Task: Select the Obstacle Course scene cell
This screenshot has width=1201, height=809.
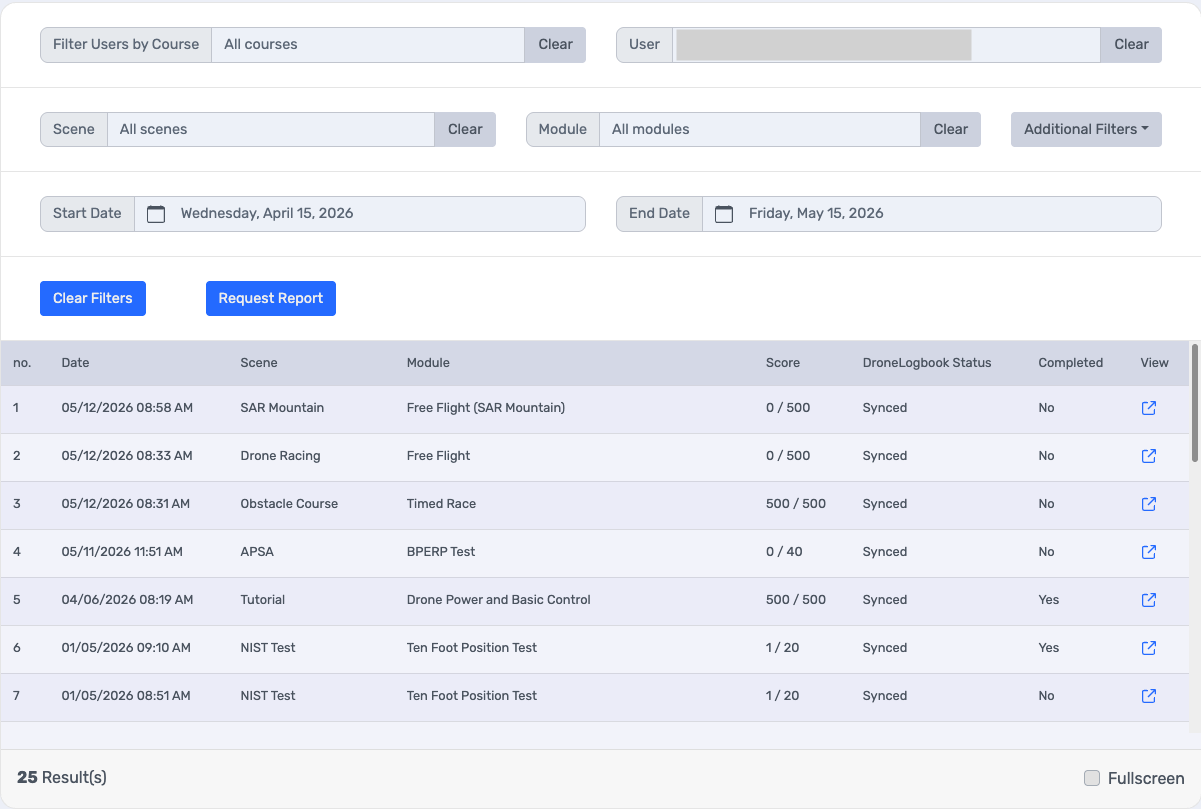Action: tap(289, 504)
